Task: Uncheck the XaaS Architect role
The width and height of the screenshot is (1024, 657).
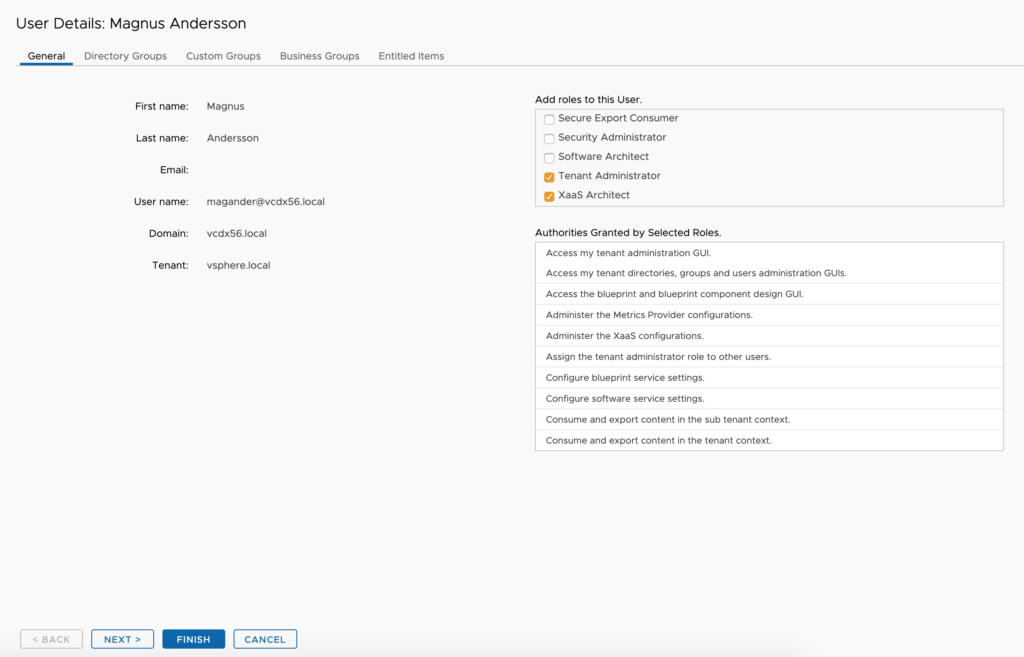Action: 549,196
